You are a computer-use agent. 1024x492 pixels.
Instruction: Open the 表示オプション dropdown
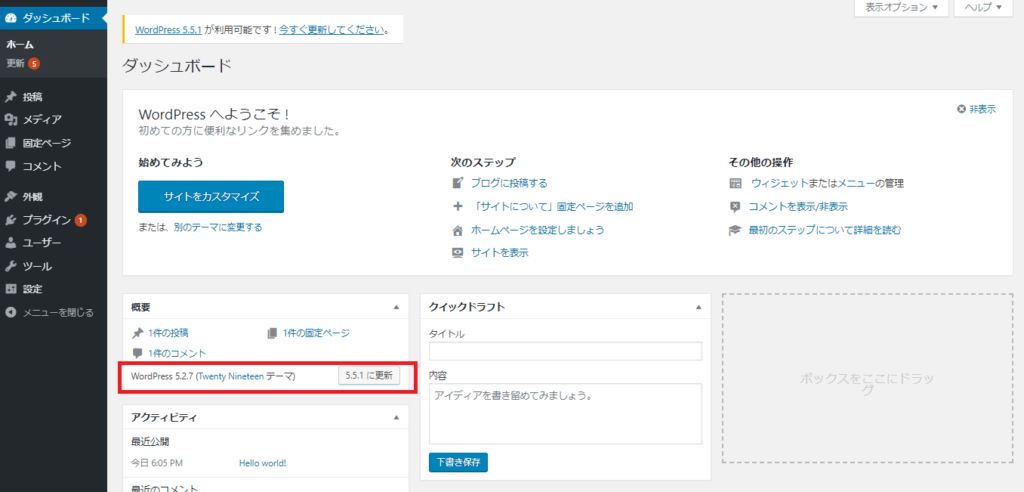pyautogui.click(x=900, y=8)
